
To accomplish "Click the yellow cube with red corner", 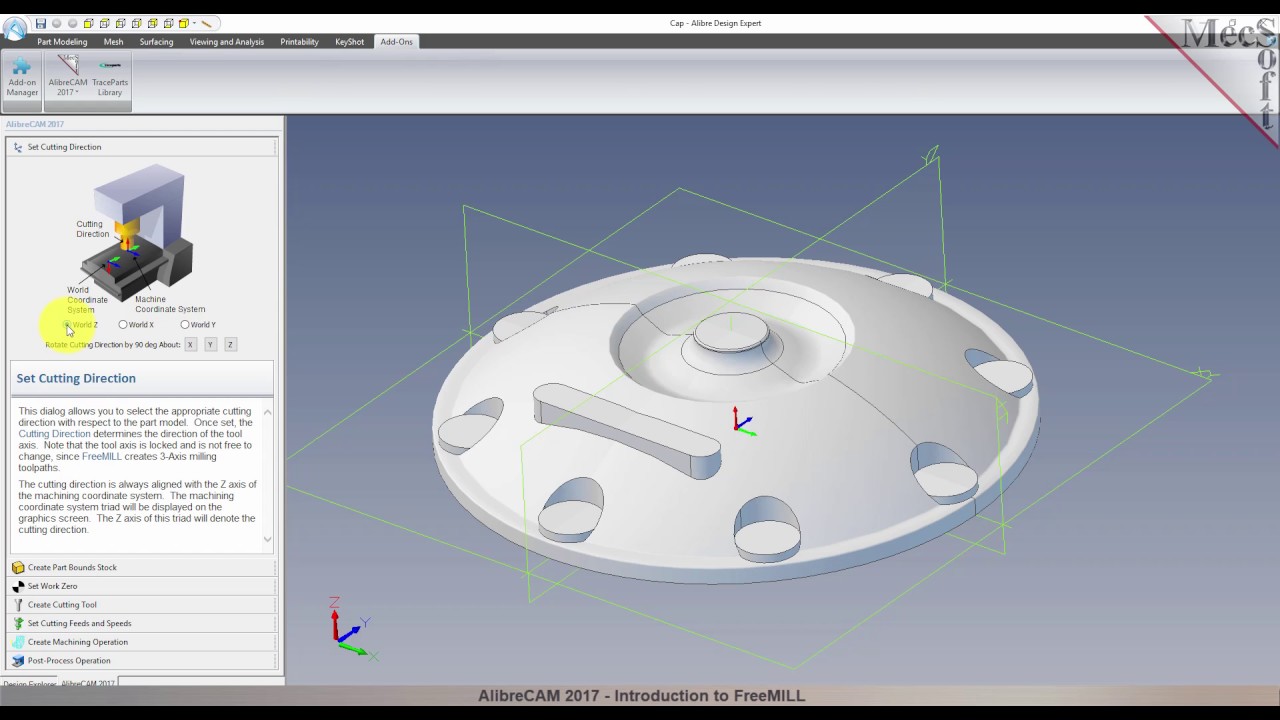I will 183,23.
